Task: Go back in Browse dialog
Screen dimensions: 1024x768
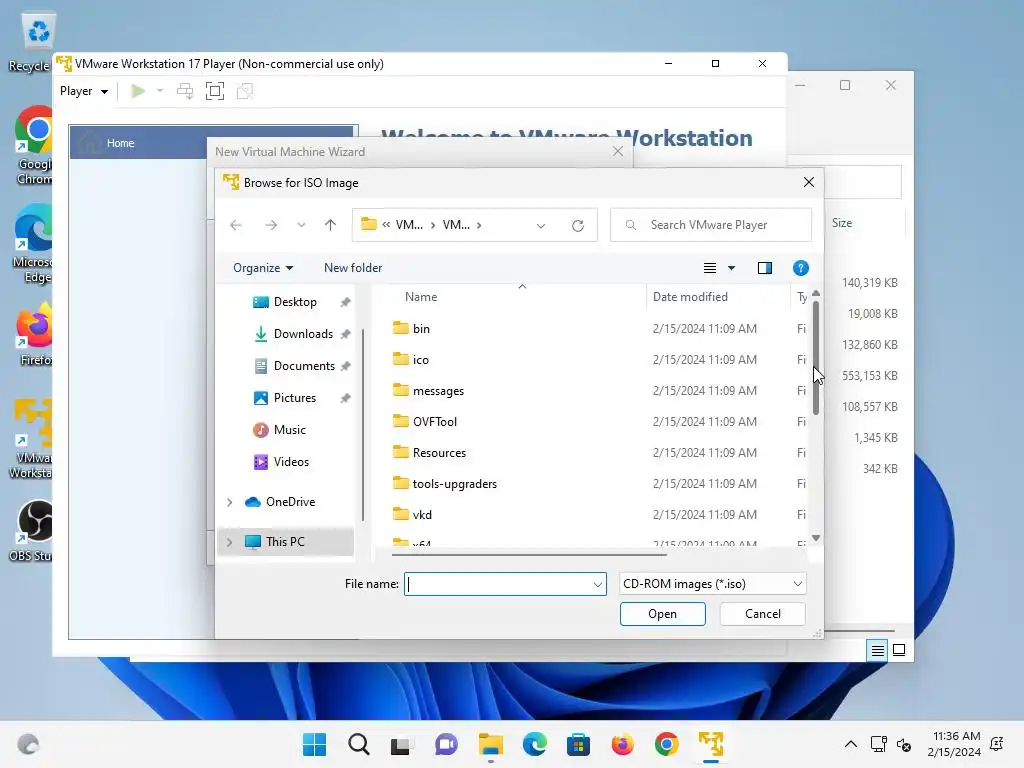Action: click(236, 225)
